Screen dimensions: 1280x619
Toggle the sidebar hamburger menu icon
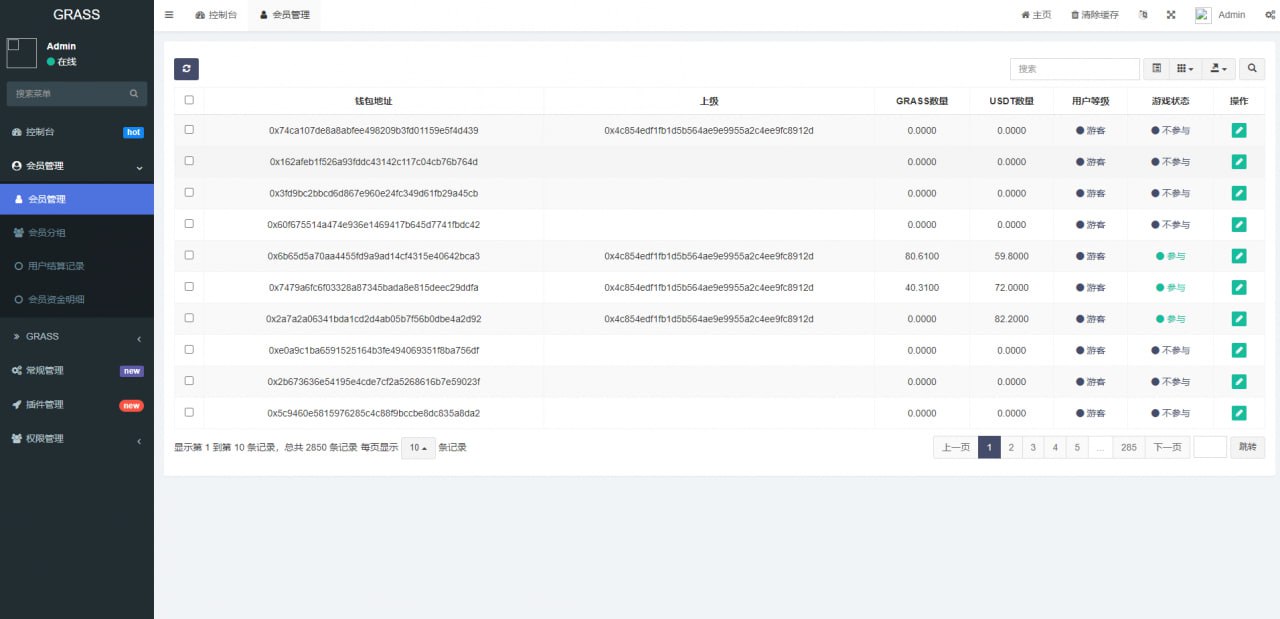pos(169,15)
